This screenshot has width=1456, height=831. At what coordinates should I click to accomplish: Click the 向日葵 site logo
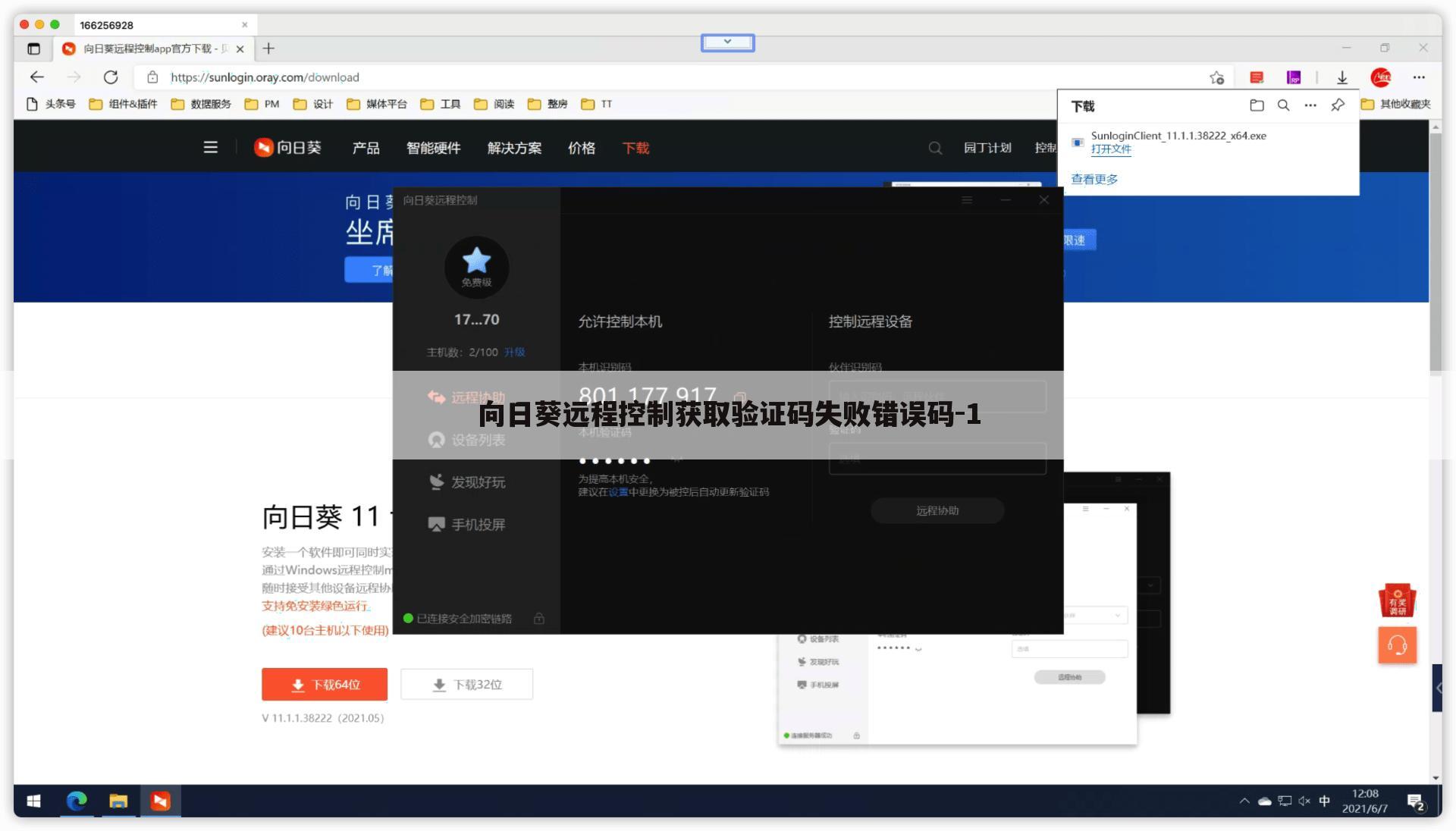coord(287,147)
